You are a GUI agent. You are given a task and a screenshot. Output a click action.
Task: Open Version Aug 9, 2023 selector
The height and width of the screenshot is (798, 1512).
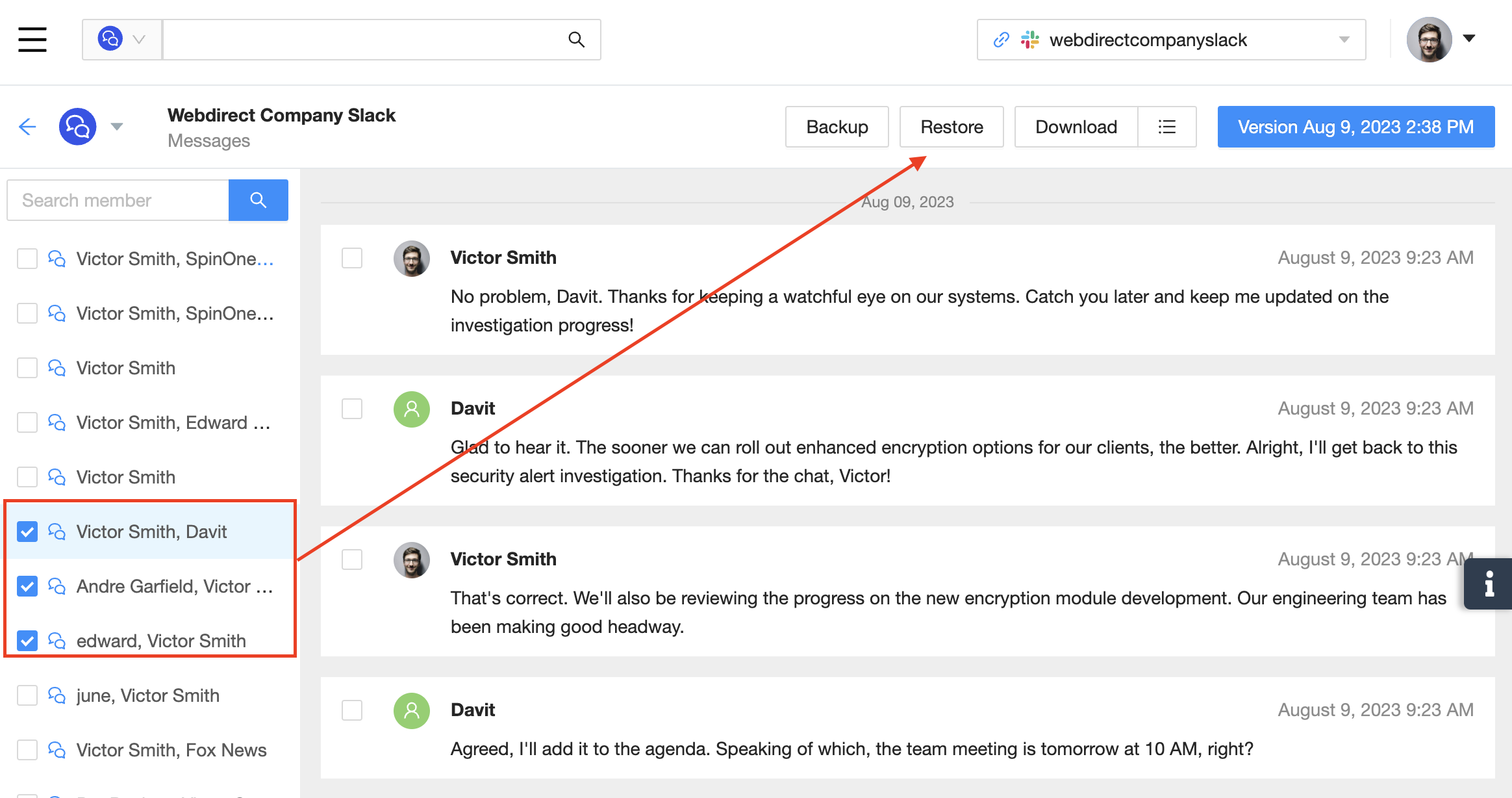[1355, 127]
